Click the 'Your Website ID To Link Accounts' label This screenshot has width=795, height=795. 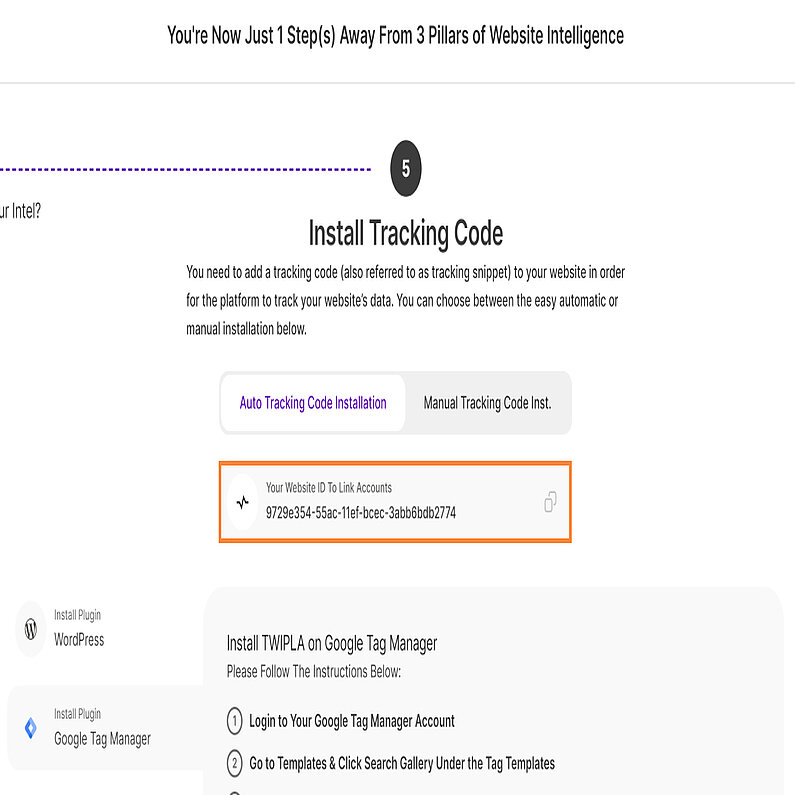click(329, 488)
